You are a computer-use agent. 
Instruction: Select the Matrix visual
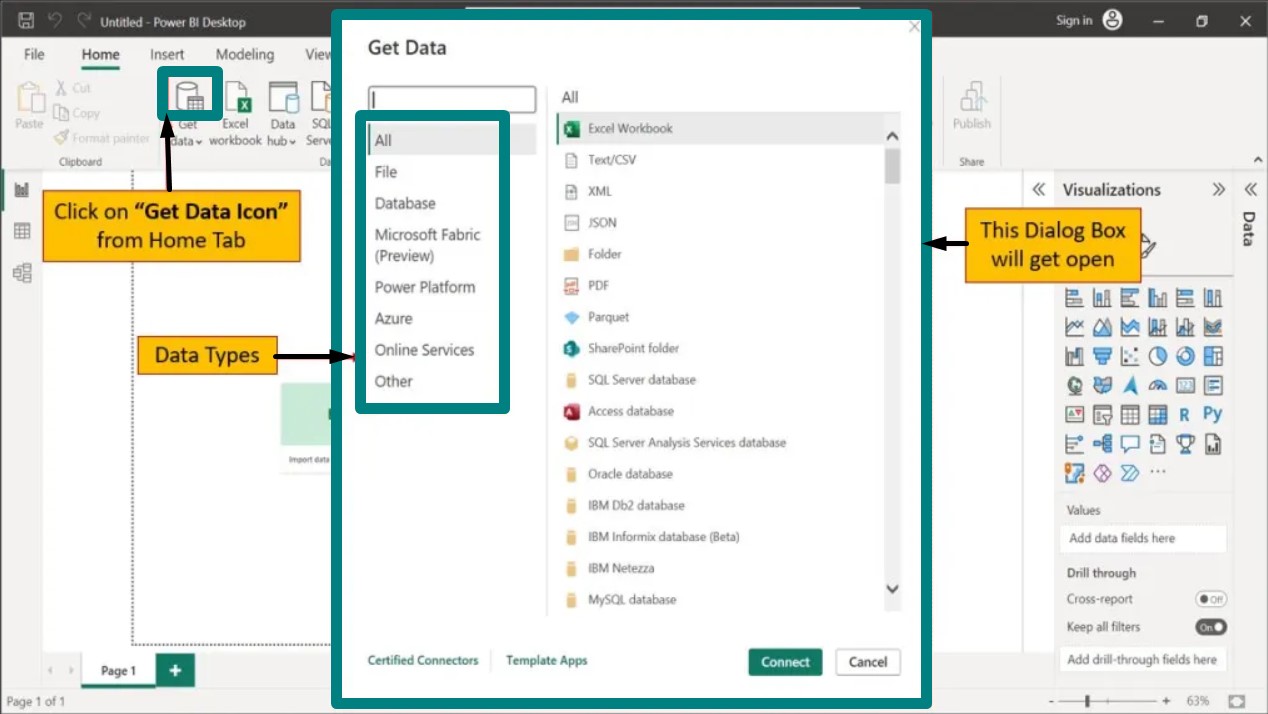click(x=1158, y=414)
